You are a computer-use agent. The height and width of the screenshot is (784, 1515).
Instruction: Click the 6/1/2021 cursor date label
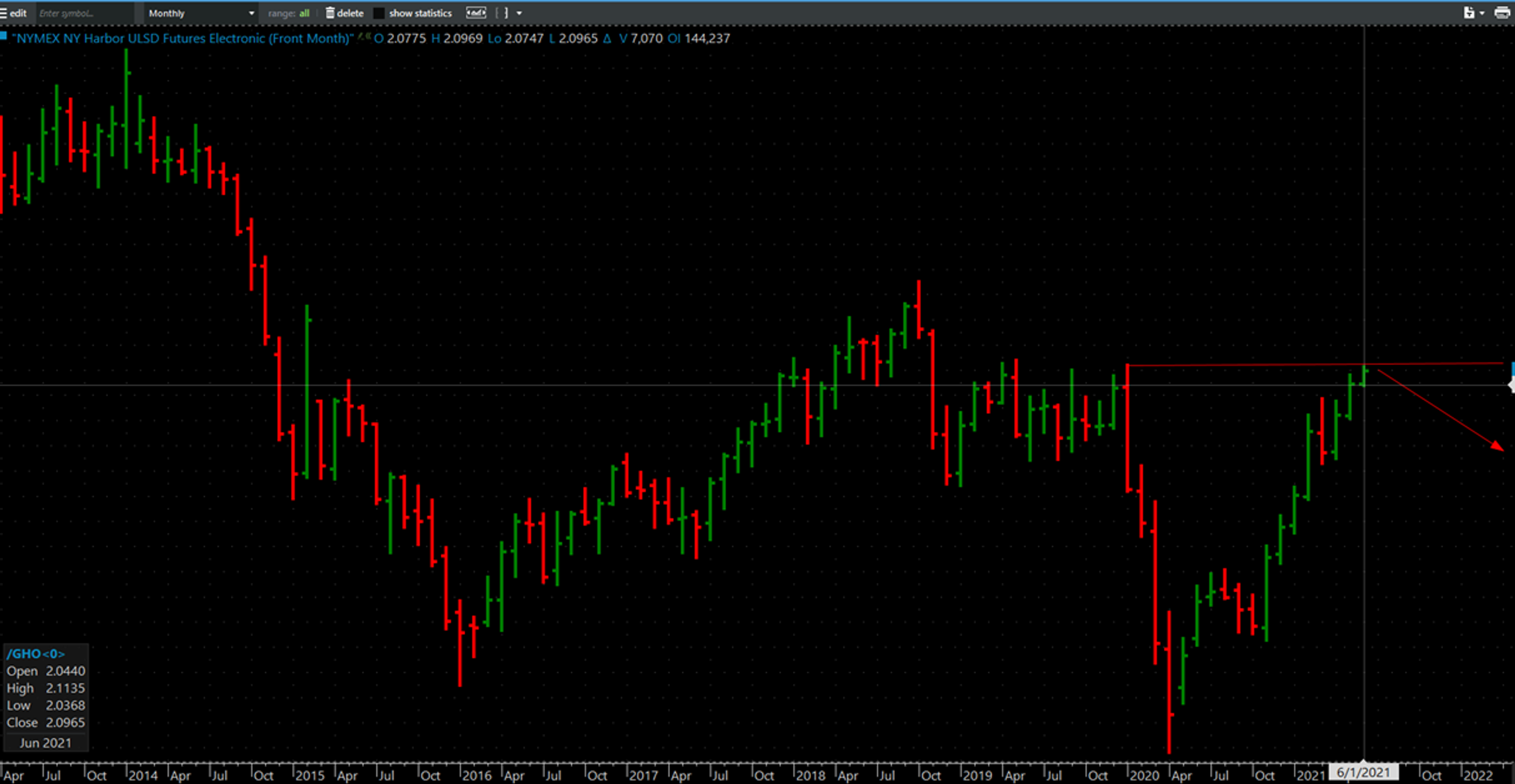coord(1363,772)
